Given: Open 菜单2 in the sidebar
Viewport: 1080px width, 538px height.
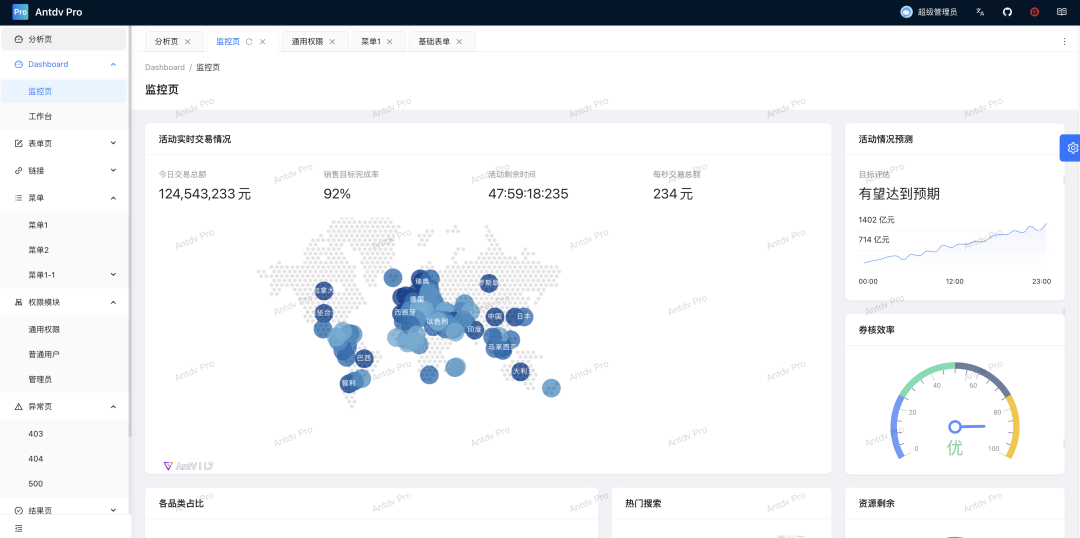Looking at the screenshot, I should [63, 250].
